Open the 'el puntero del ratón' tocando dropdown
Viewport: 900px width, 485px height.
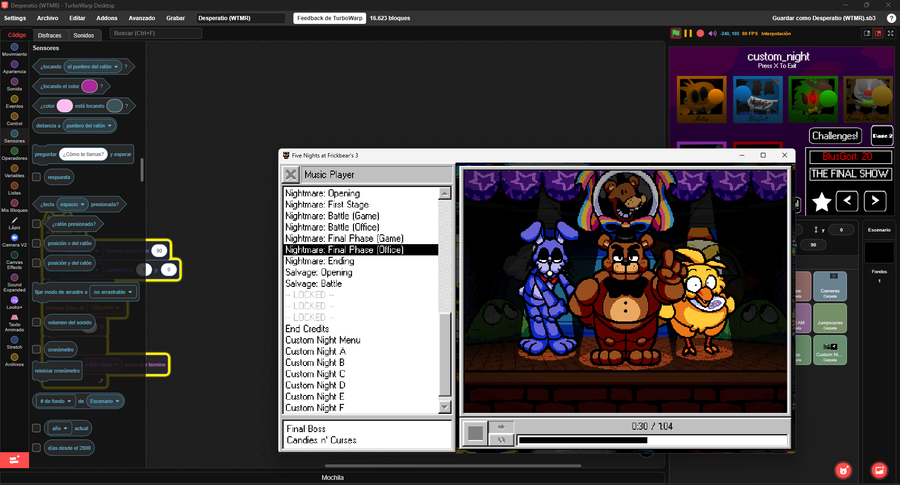click(92, 67)
